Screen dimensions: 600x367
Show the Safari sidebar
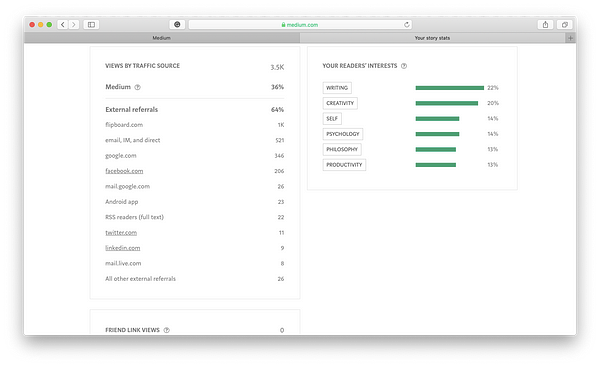coord(91,24)
